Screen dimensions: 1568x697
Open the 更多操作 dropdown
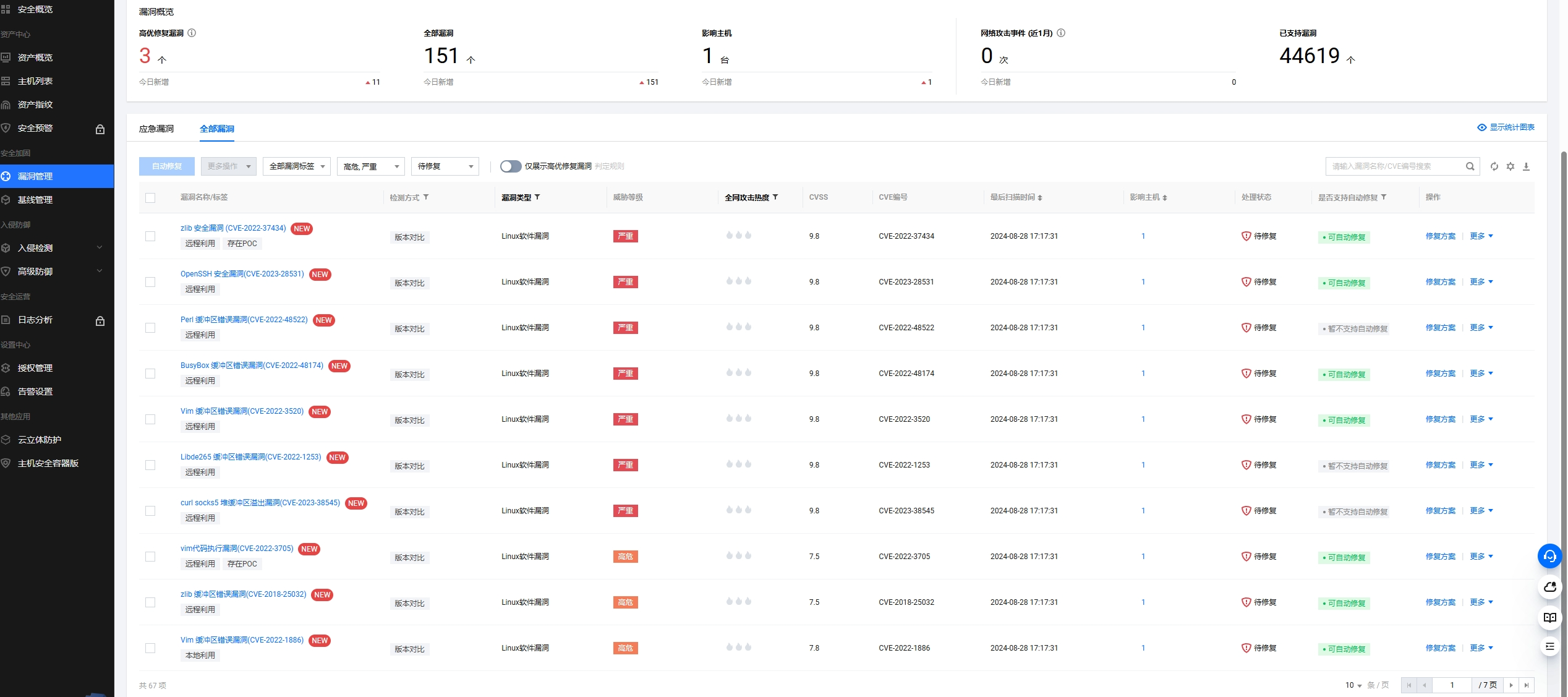pos(229,166)
